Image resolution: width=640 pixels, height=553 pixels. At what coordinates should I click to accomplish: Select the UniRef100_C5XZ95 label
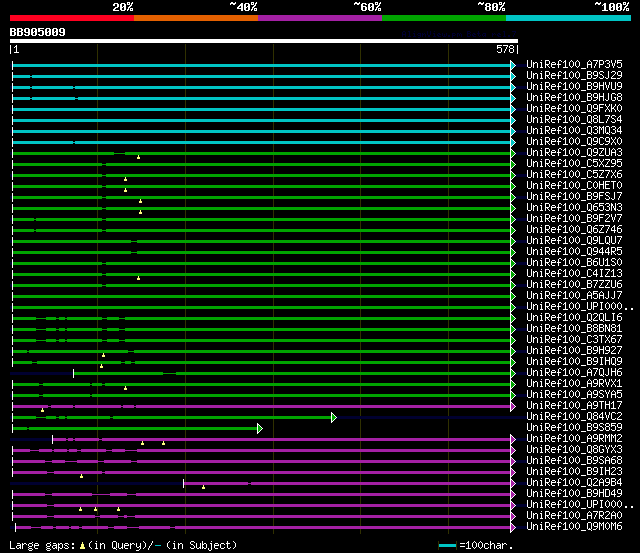574,164
